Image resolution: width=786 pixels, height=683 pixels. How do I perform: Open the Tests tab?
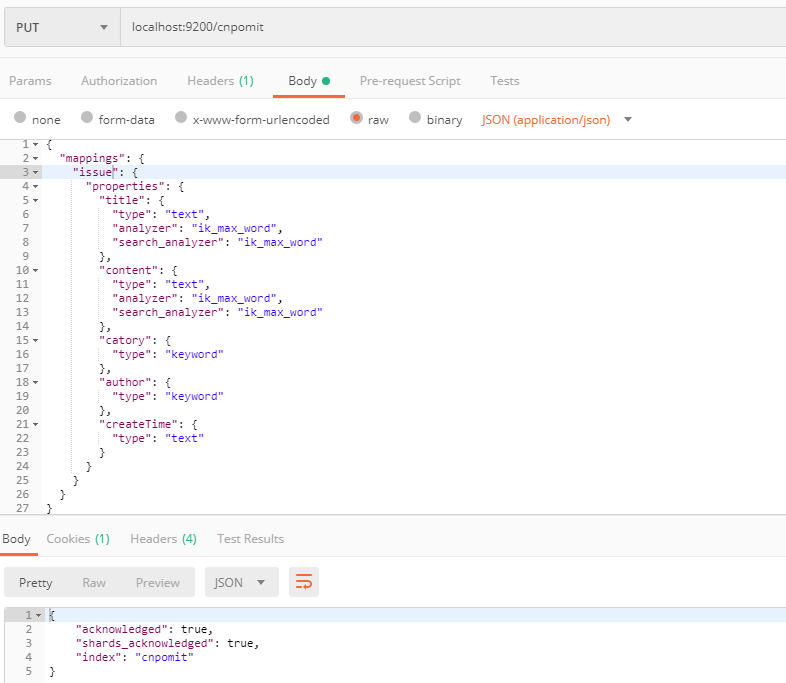pos(504,81)
